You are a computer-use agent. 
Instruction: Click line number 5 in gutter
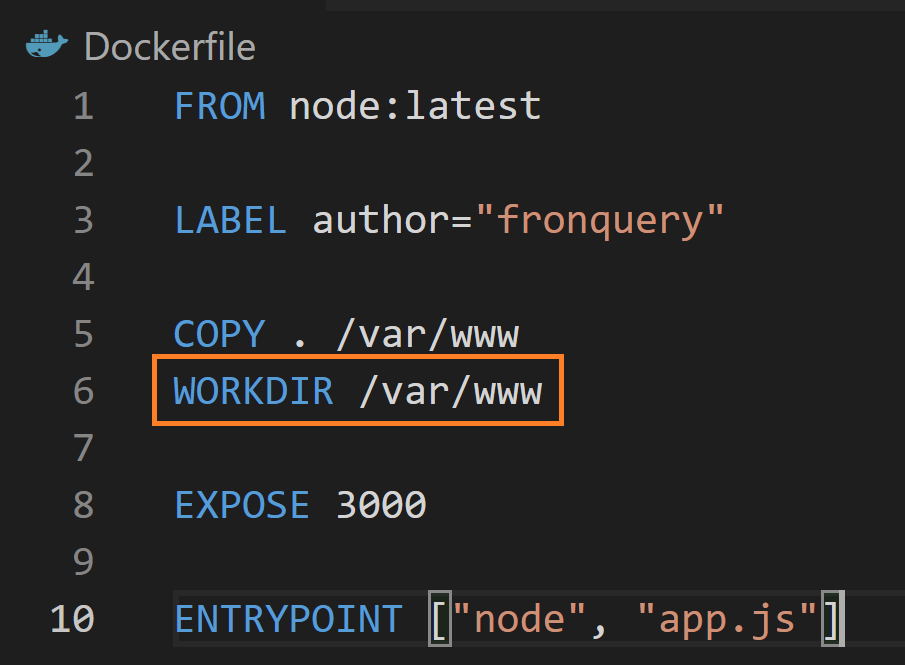84,334
